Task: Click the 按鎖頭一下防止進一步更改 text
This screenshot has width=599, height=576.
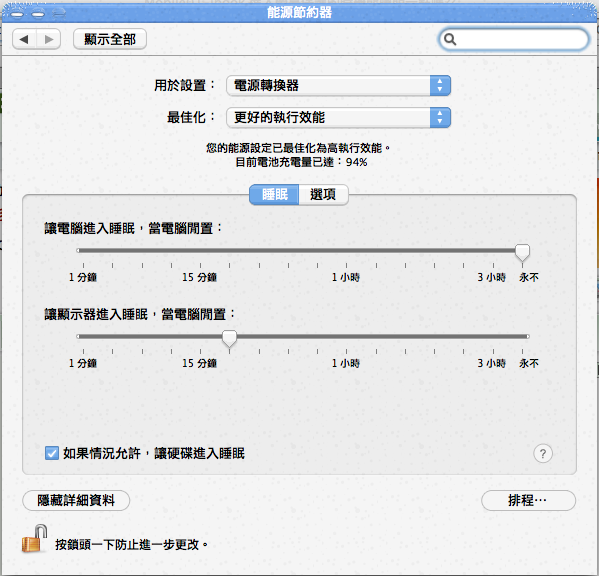Action: pyautogui.click(x=131, y=545)
